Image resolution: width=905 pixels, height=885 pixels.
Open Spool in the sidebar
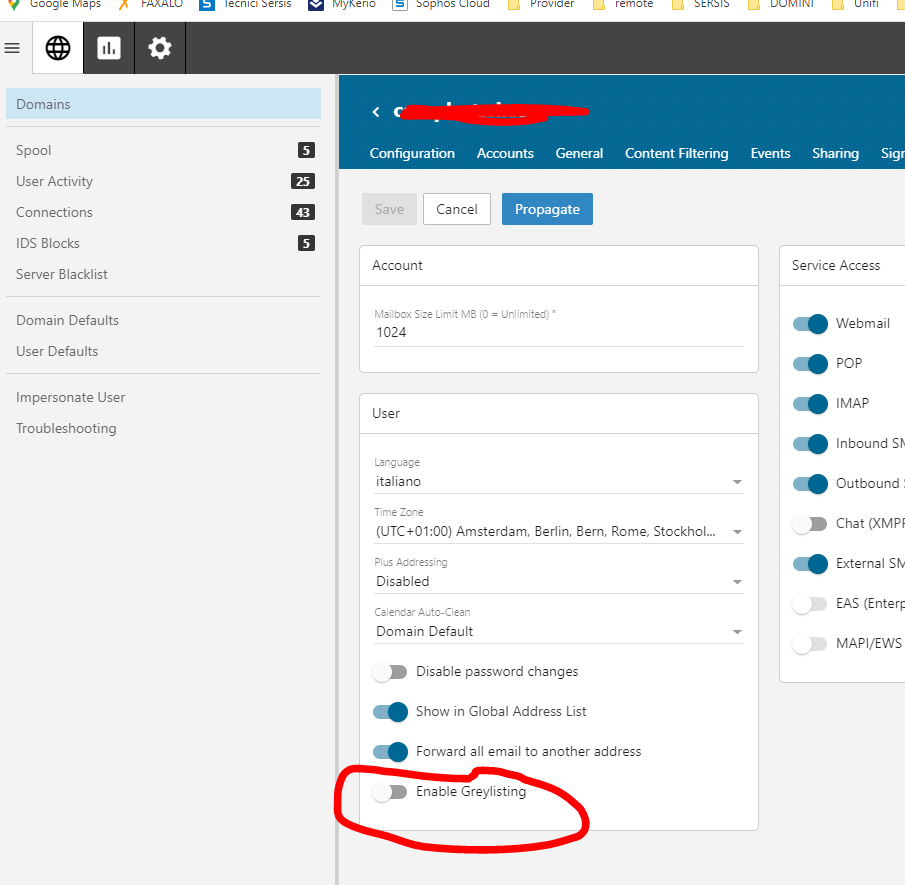tap(34, 151)
